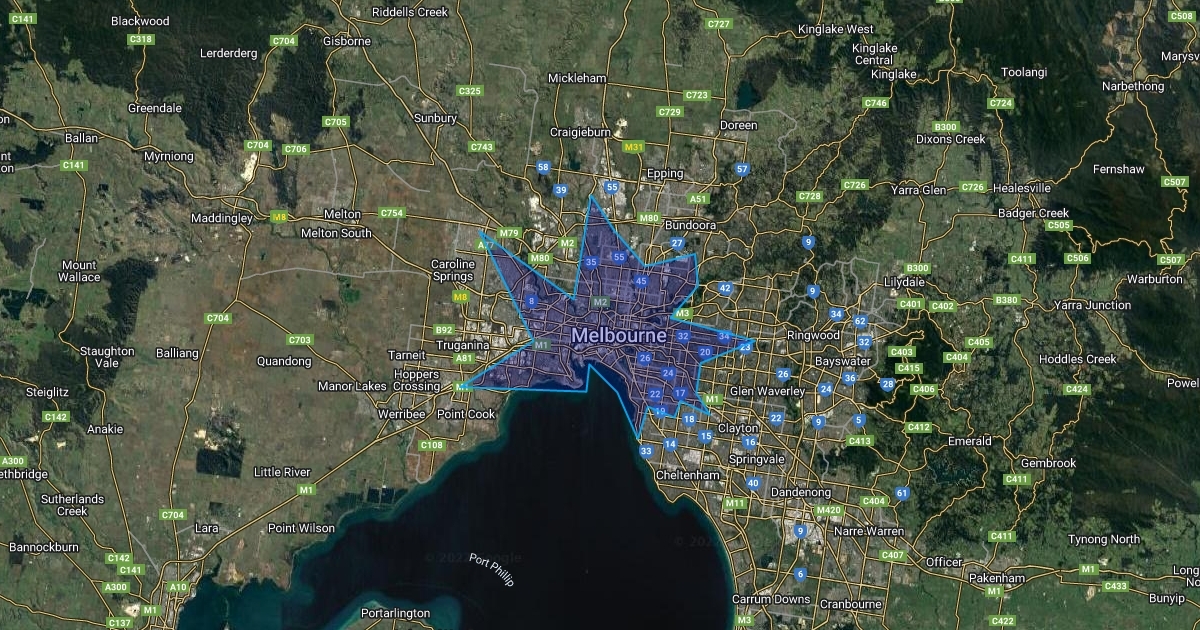Click the Port Phillip bay label
The image size is (1200, 630).
tap(491, 569)
